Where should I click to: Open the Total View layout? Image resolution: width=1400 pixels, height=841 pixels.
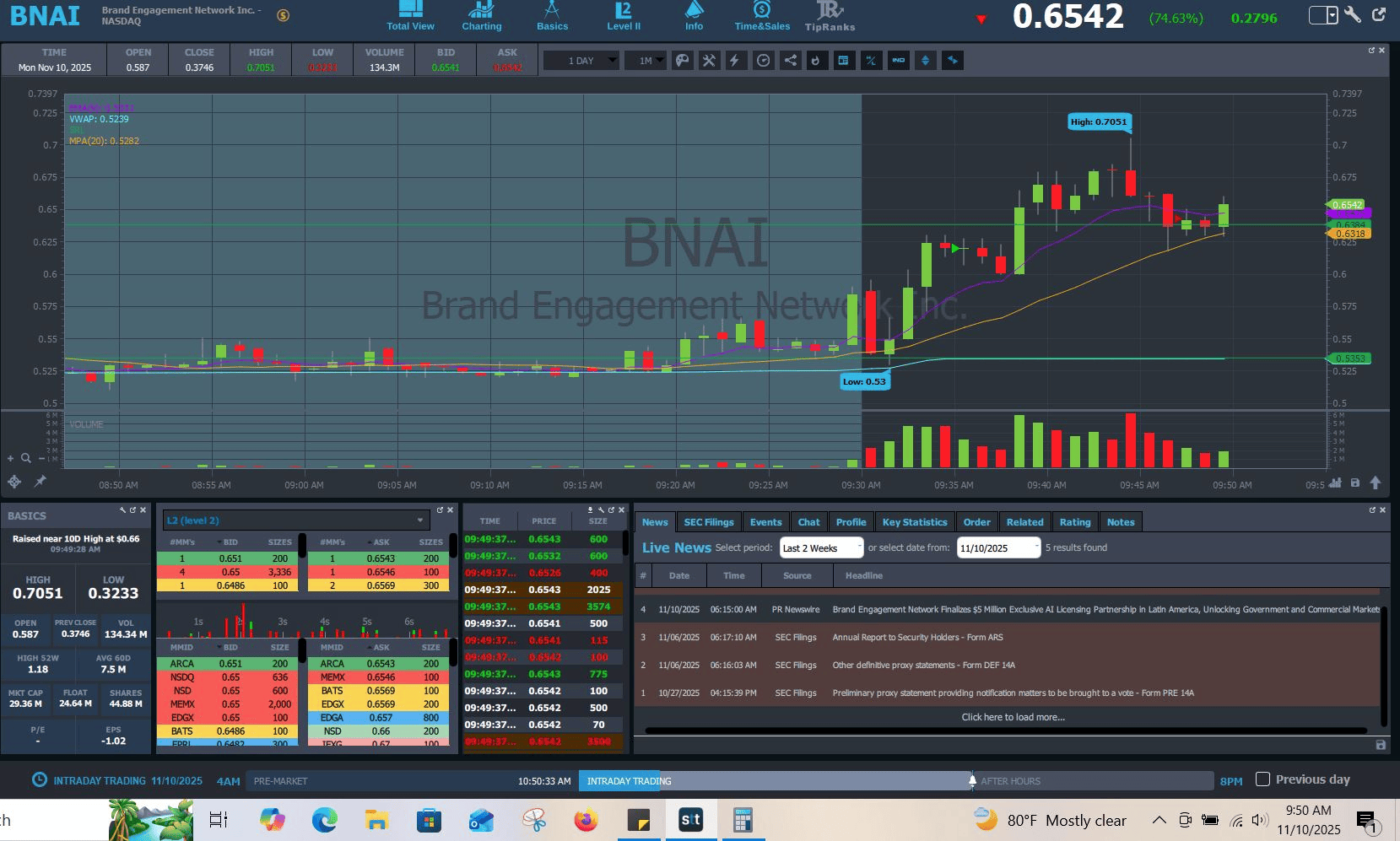point(410,16)
